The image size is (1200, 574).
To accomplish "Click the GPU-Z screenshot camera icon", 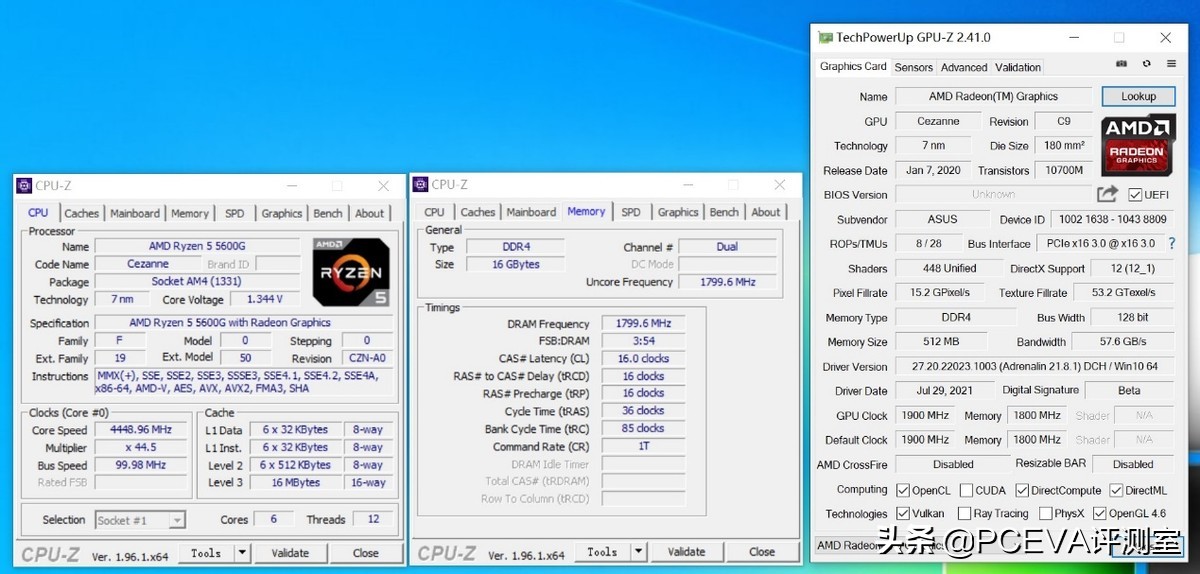I will 1122,64.
